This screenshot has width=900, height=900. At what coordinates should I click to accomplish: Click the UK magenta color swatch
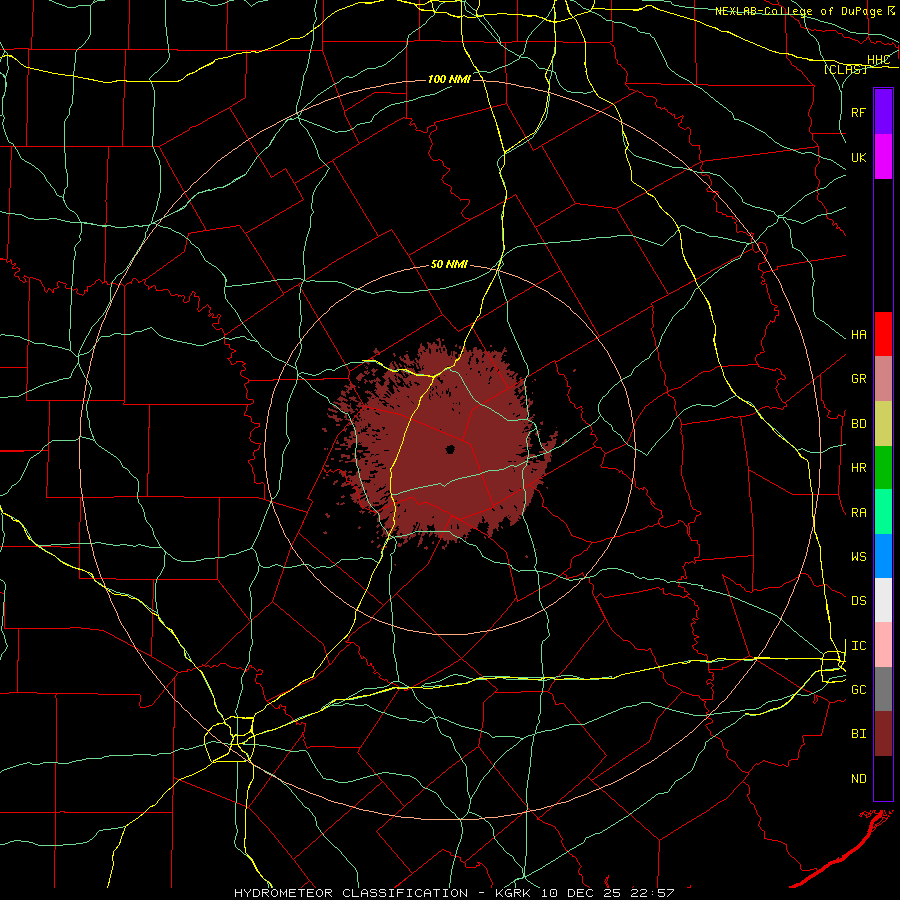[x=883, y=157]
